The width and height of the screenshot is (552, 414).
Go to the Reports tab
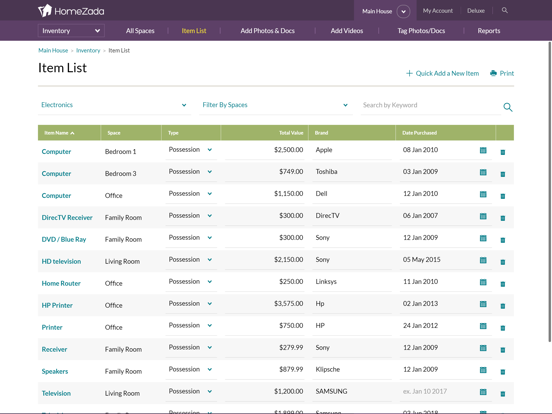coord(489,31)
